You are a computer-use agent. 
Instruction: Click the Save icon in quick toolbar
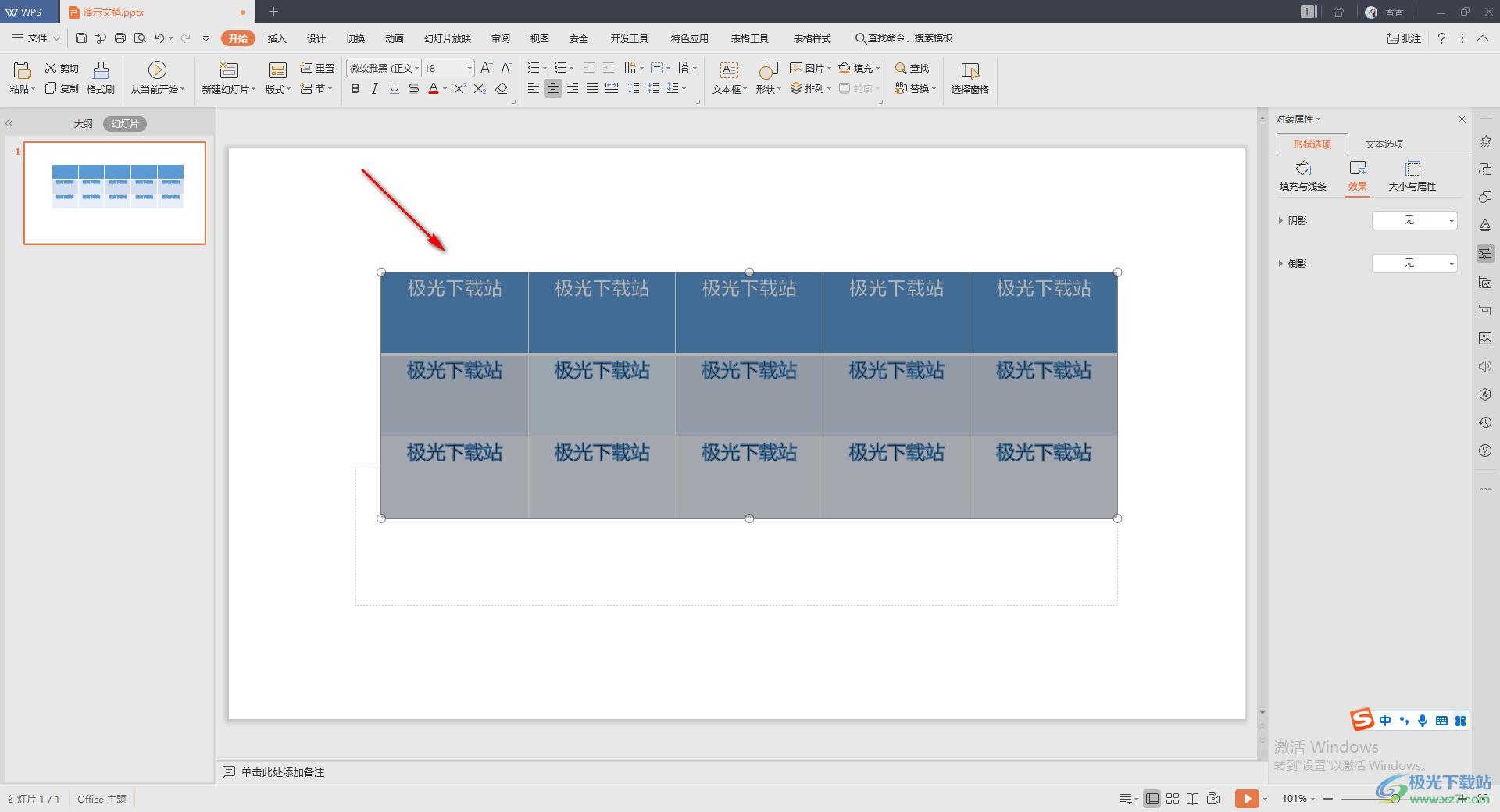(x=81, y=37)
